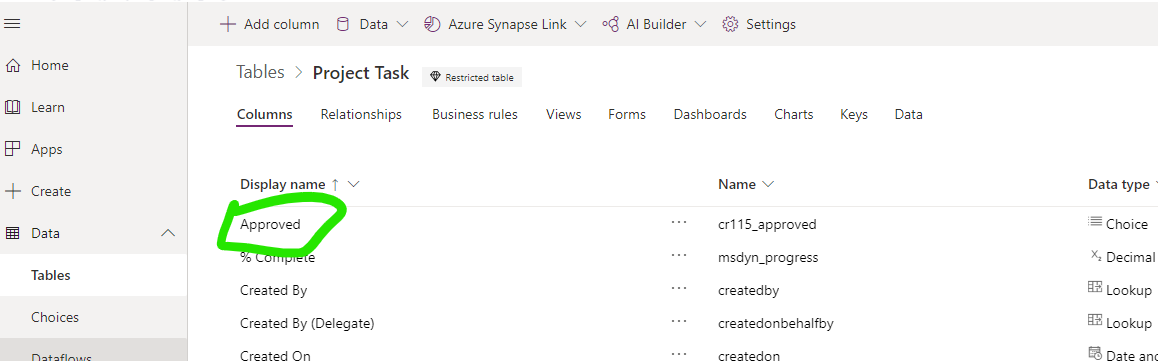Open the Display name column filter chevron

click(353, 184)
